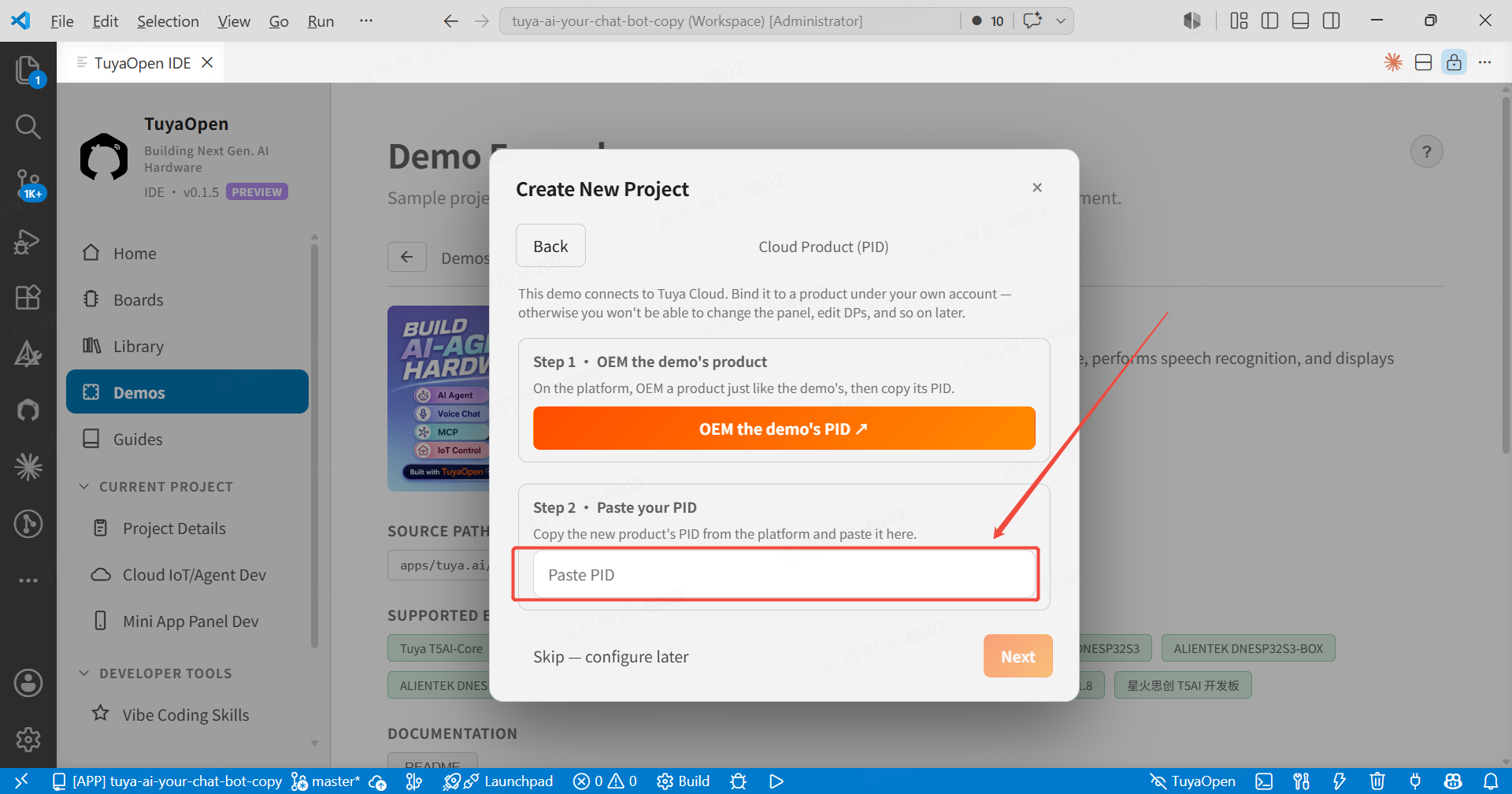Open the Run and Debug view

tap(28, 241)
